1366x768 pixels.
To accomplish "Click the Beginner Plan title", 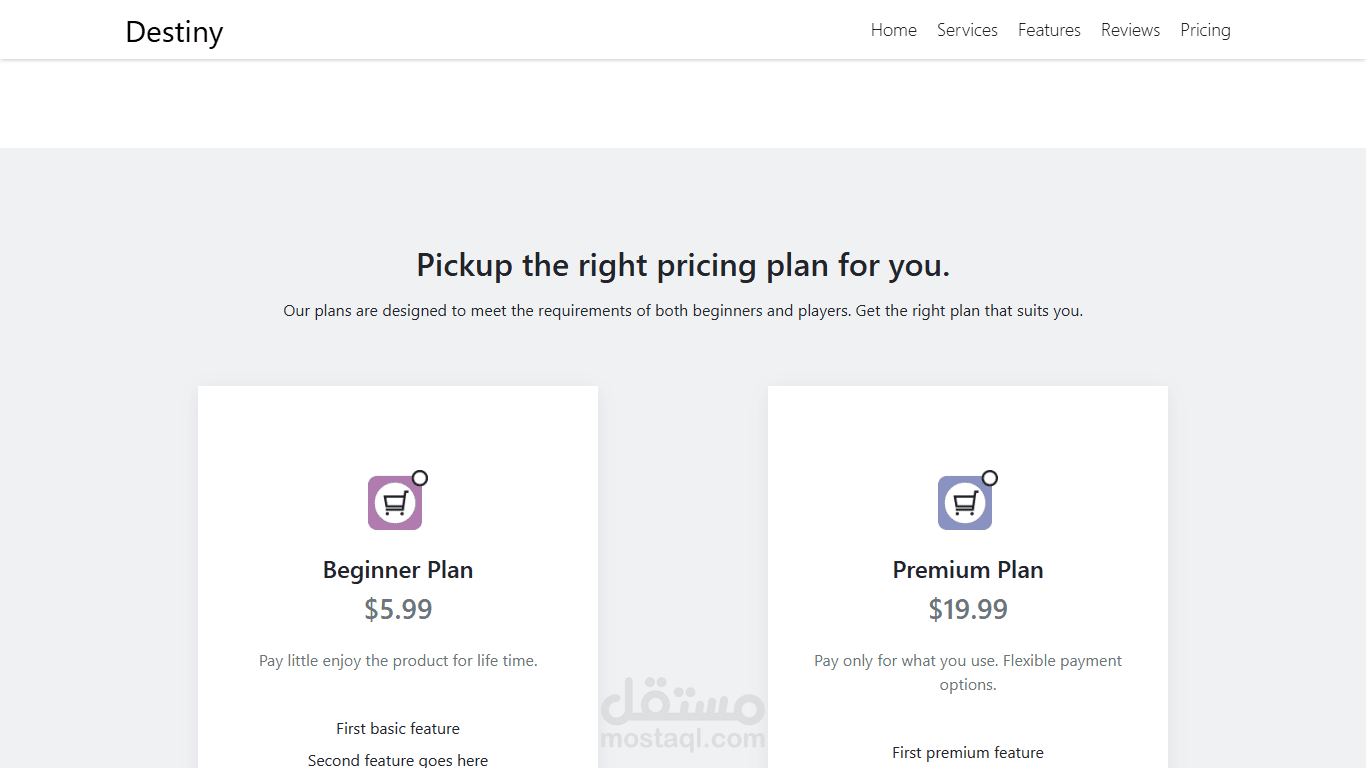I will coord(398,570).
